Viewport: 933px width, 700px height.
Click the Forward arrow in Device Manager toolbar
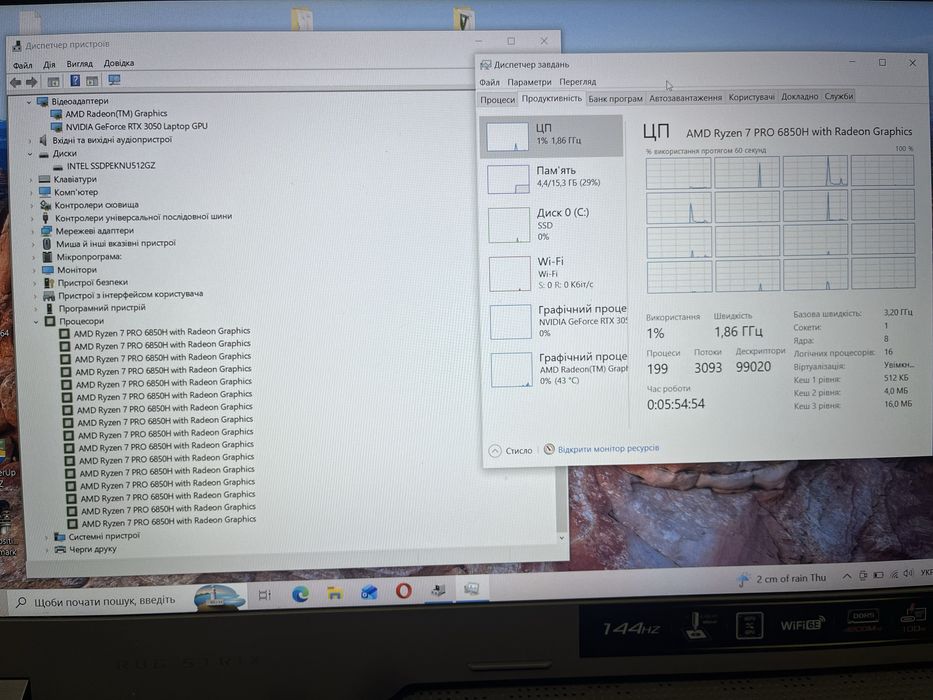pos(32,82)
